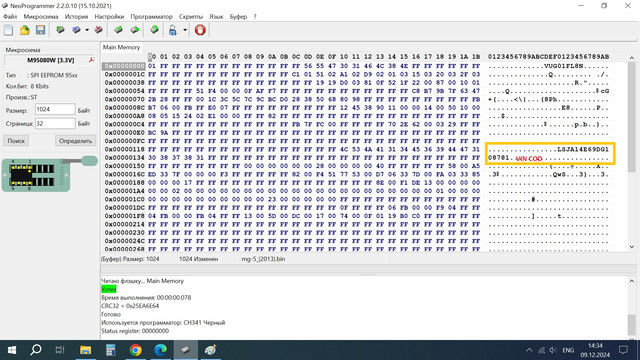Viewport: 640px width, 360px height.
Task: Open the Язык menu
Action: (x=216, y=17)
